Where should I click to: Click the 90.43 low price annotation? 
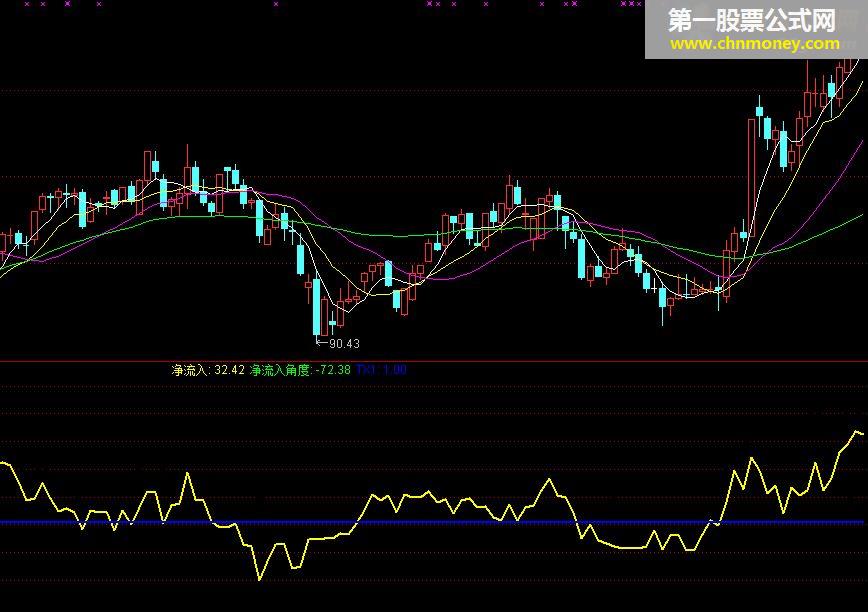[x=344, y=344]
